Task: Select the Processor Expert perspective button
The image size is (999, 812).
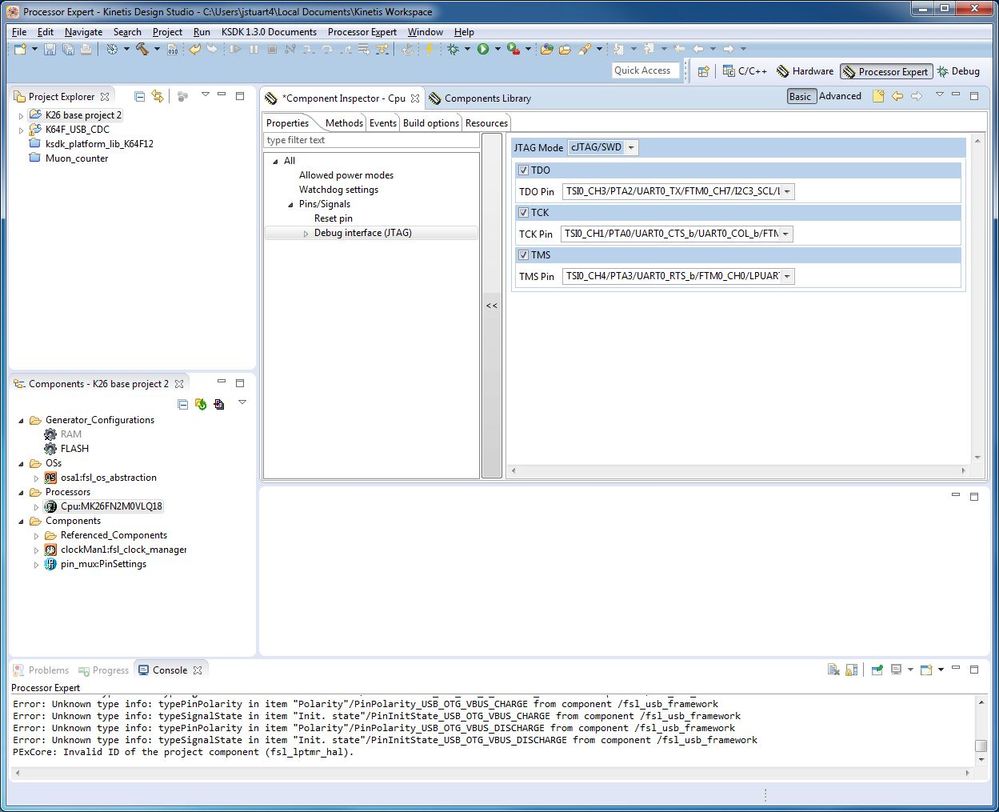Action: (886, 71)
